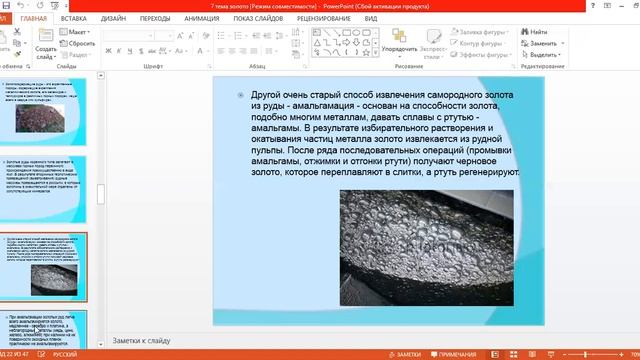Select the right arrow shape in gallery
The width and height of the screenshot is (640, 360).
347,42
